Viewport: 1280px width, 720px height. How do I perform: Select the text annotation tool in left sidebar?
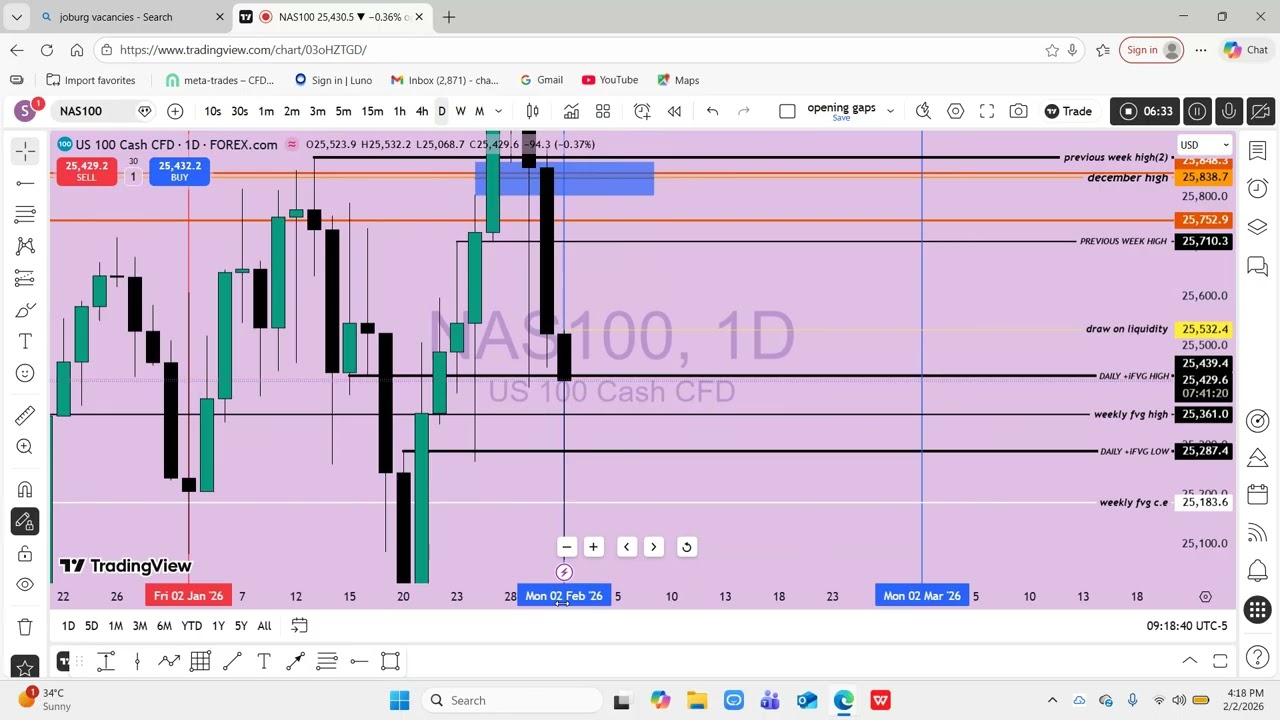click(x=25, y=342)
